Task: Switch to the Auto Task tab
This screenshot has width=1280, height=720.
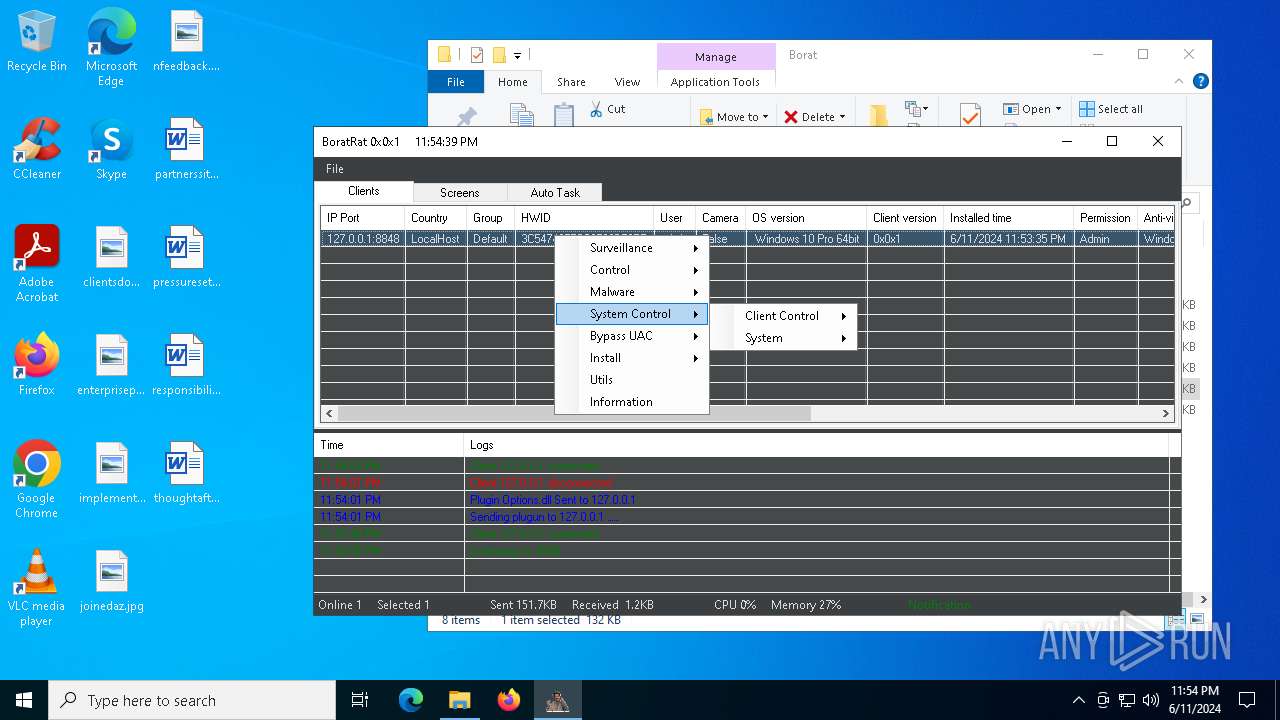Action: (x=555, y=193)
